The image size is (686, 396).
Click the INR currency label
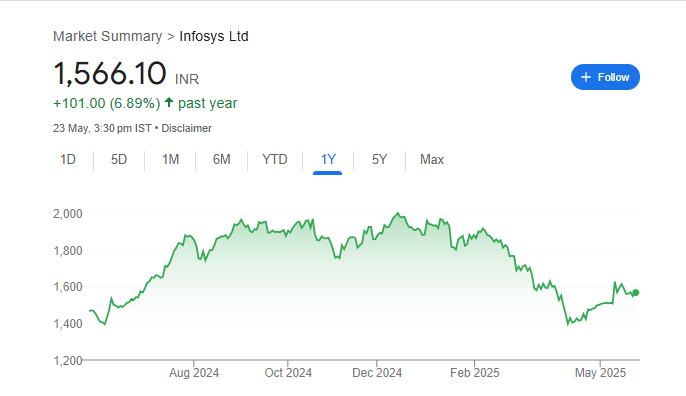point(187,79)
